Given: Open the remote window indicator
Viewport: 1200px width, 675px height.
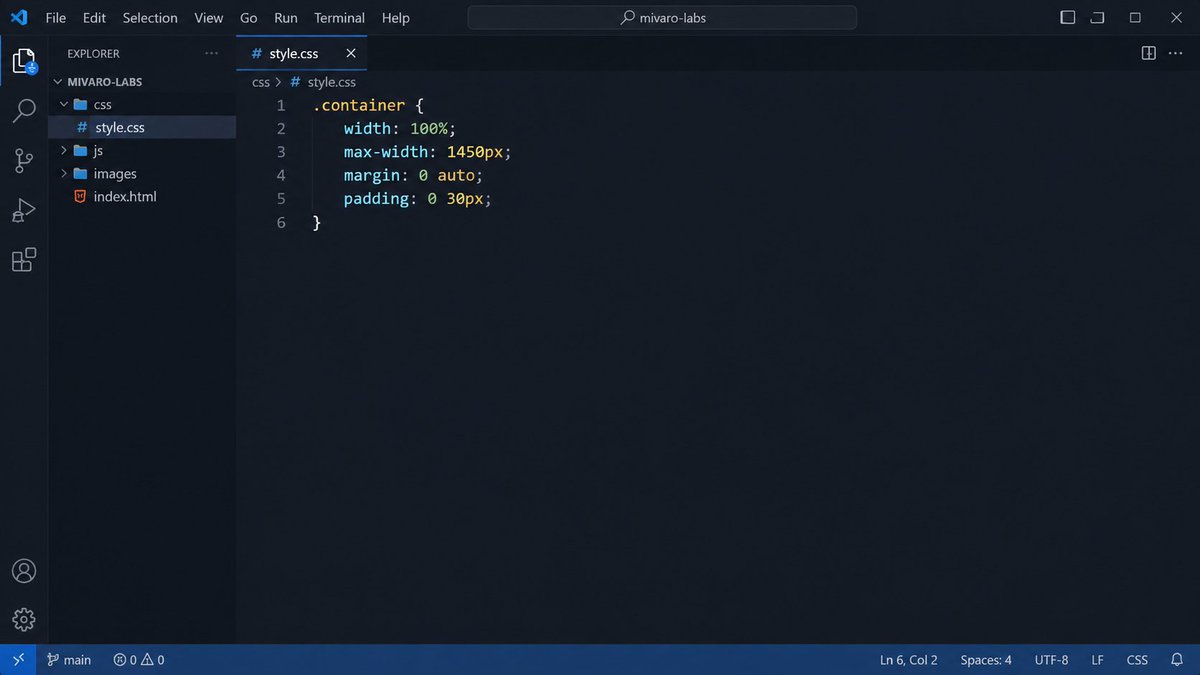Looking at the screenshot, I should pyautogui.click(x=18, y=660).
